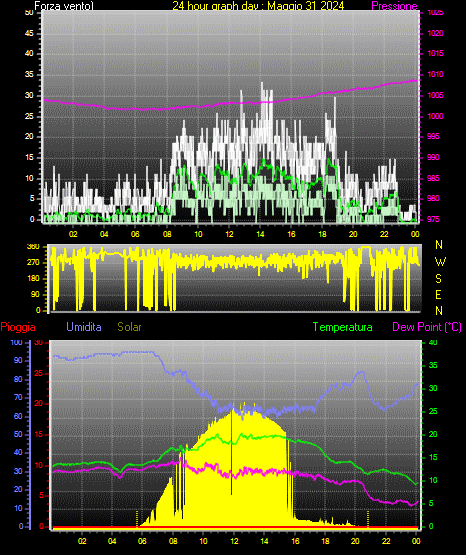This screenshot has width=466, height=555.
Task: Select the Pioggia legend label
Action: tap(18, 327)
